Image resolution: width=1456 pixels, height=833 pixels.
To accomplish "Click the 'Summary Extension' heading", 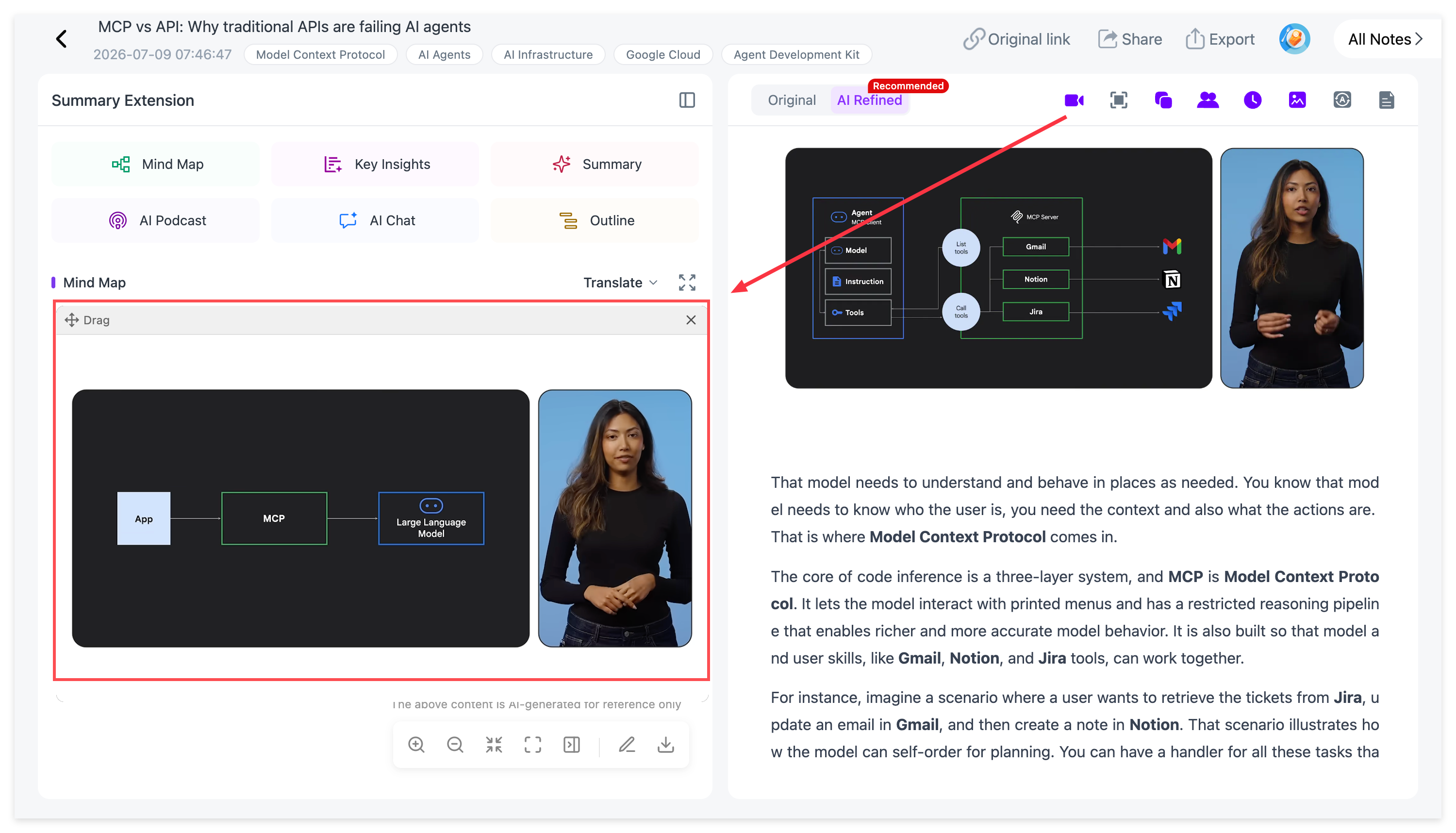I will [x=123, y=100].
